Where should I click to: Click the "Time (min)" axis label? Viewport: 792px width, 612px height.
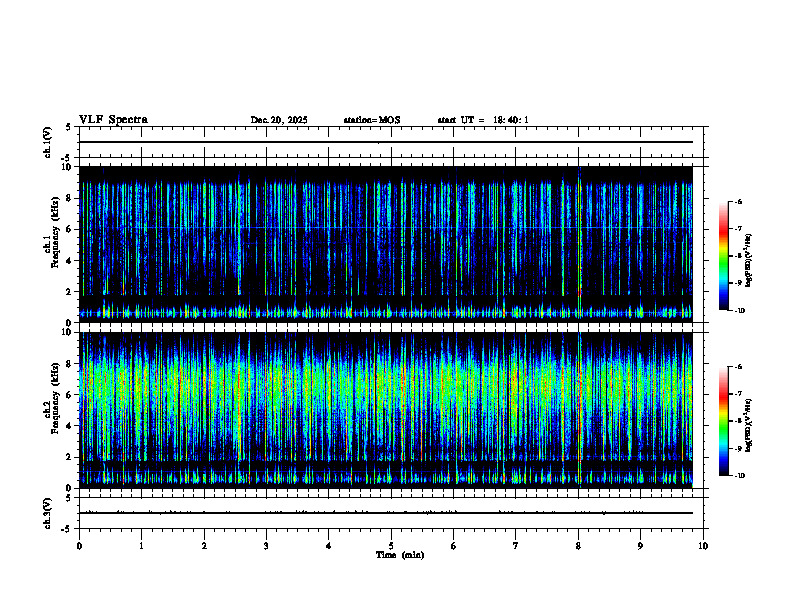click(400, 555)
